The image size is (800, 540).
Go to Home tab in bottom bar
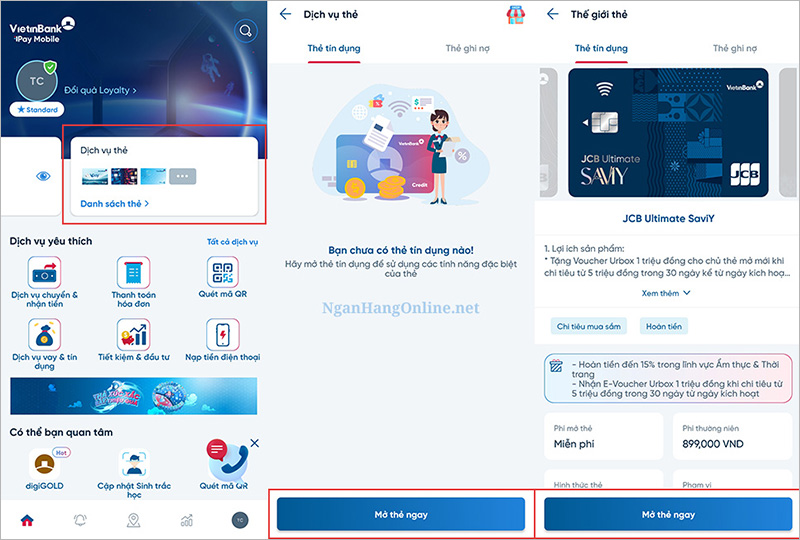pos(27,520)
